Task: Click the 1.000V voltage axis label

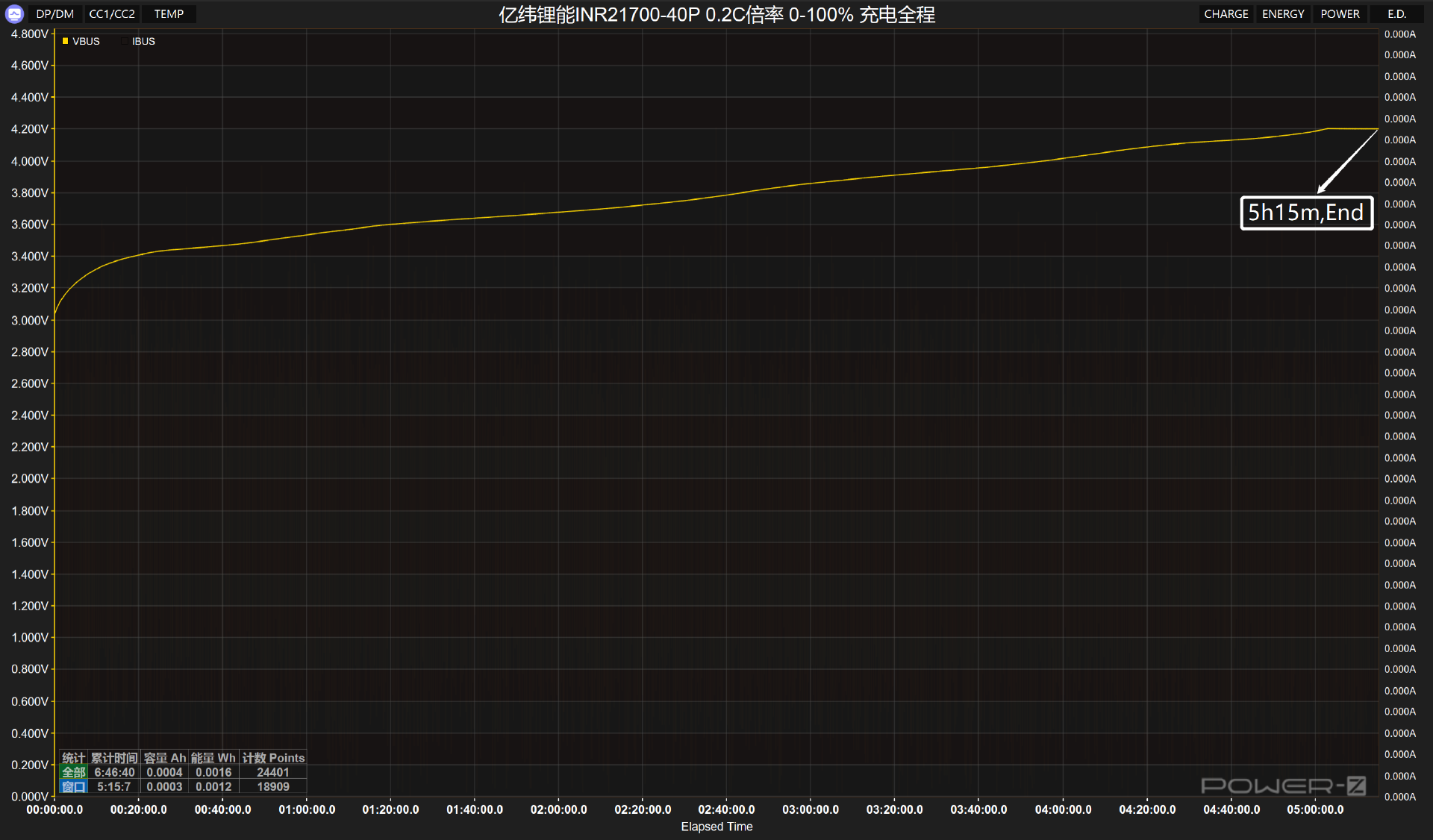Action: (x=29, y=638)
